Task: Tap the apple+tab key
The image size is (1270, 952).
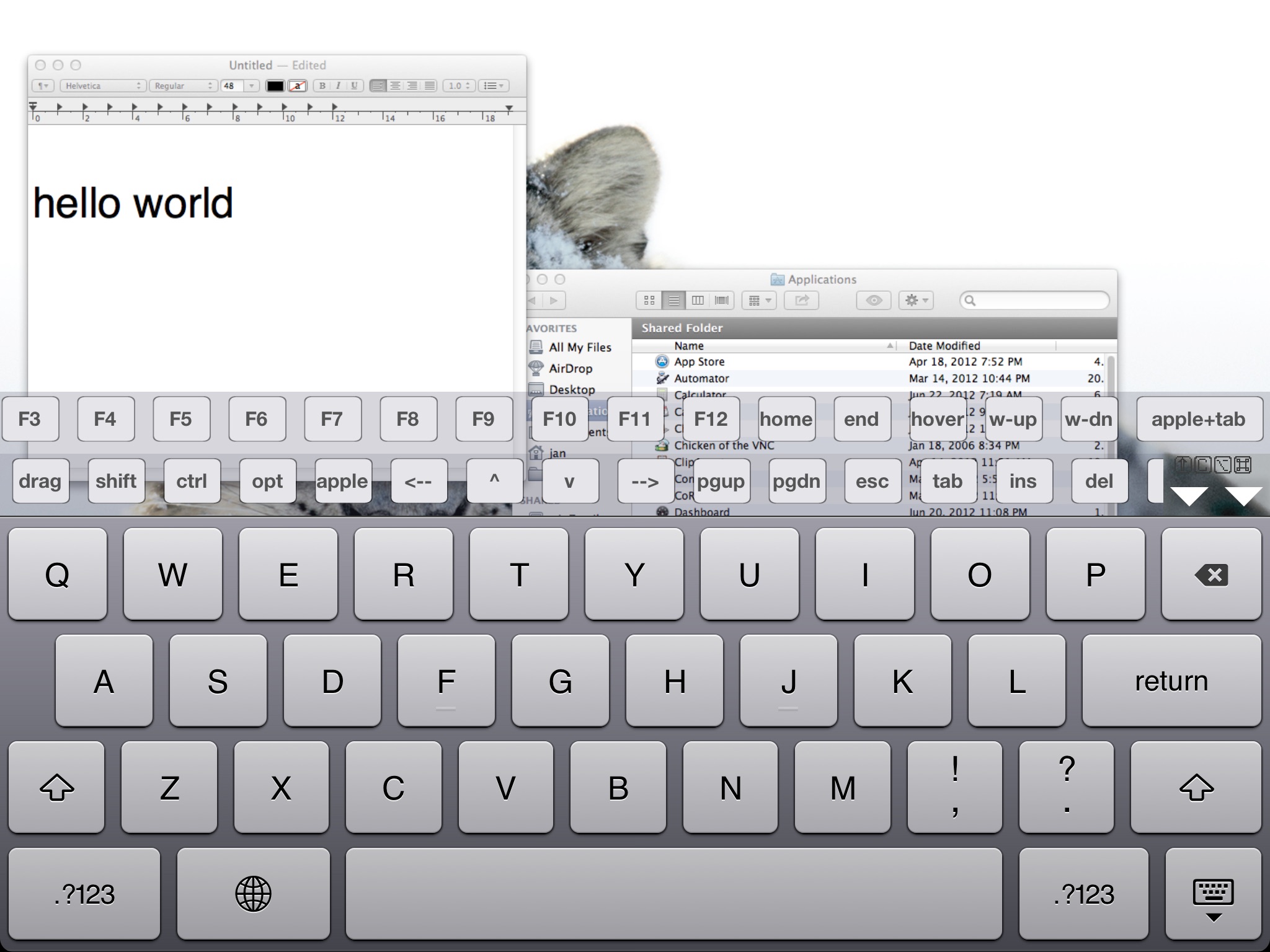Action: pos(1199,419)
